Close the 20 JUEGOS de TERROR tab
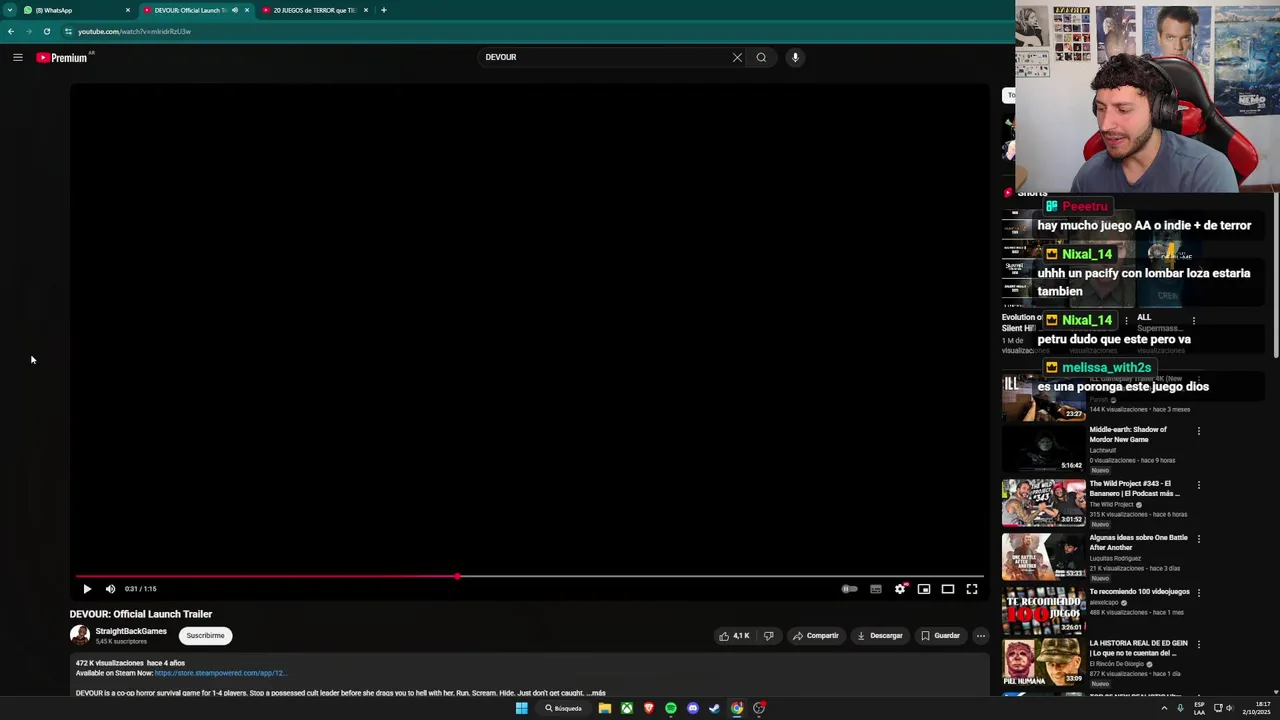This screenshot has height=720, width=1280. pos(366,10)
